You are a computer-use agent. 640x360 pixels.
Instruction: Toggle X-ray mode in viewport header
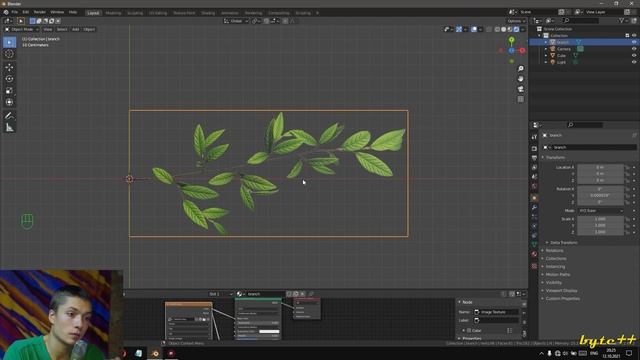pyautogui.click(x=489, y=29)
